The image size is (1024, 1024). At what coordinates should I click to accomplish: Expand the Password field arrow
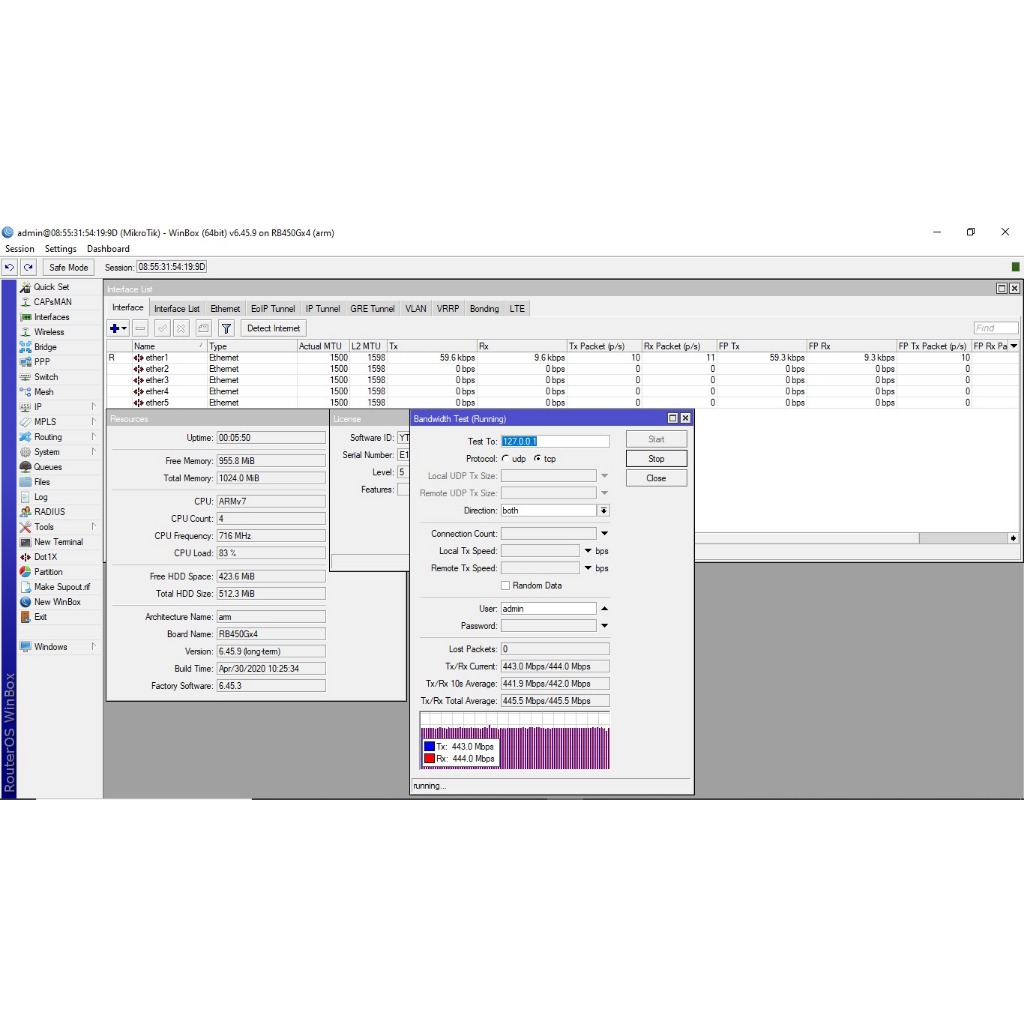(604, 626)
